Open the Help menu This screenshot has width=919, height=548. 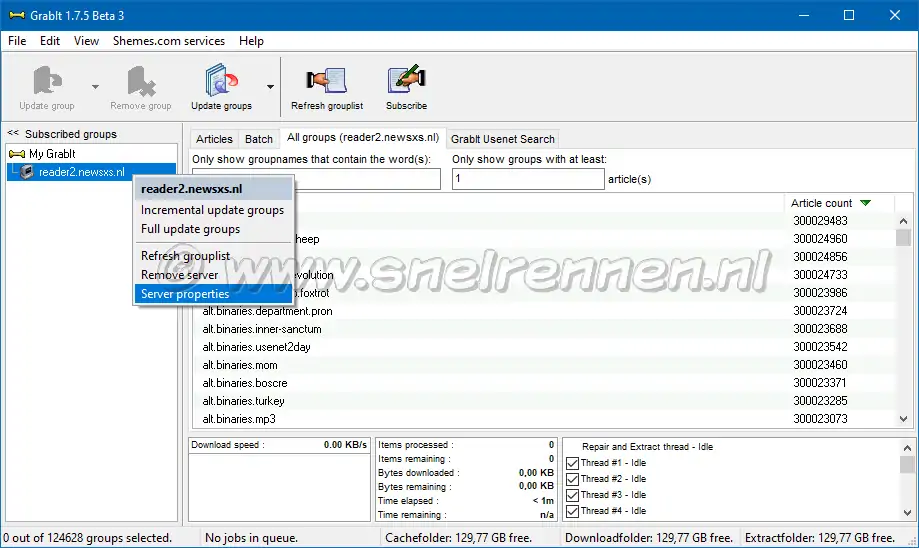coord(251,41)
